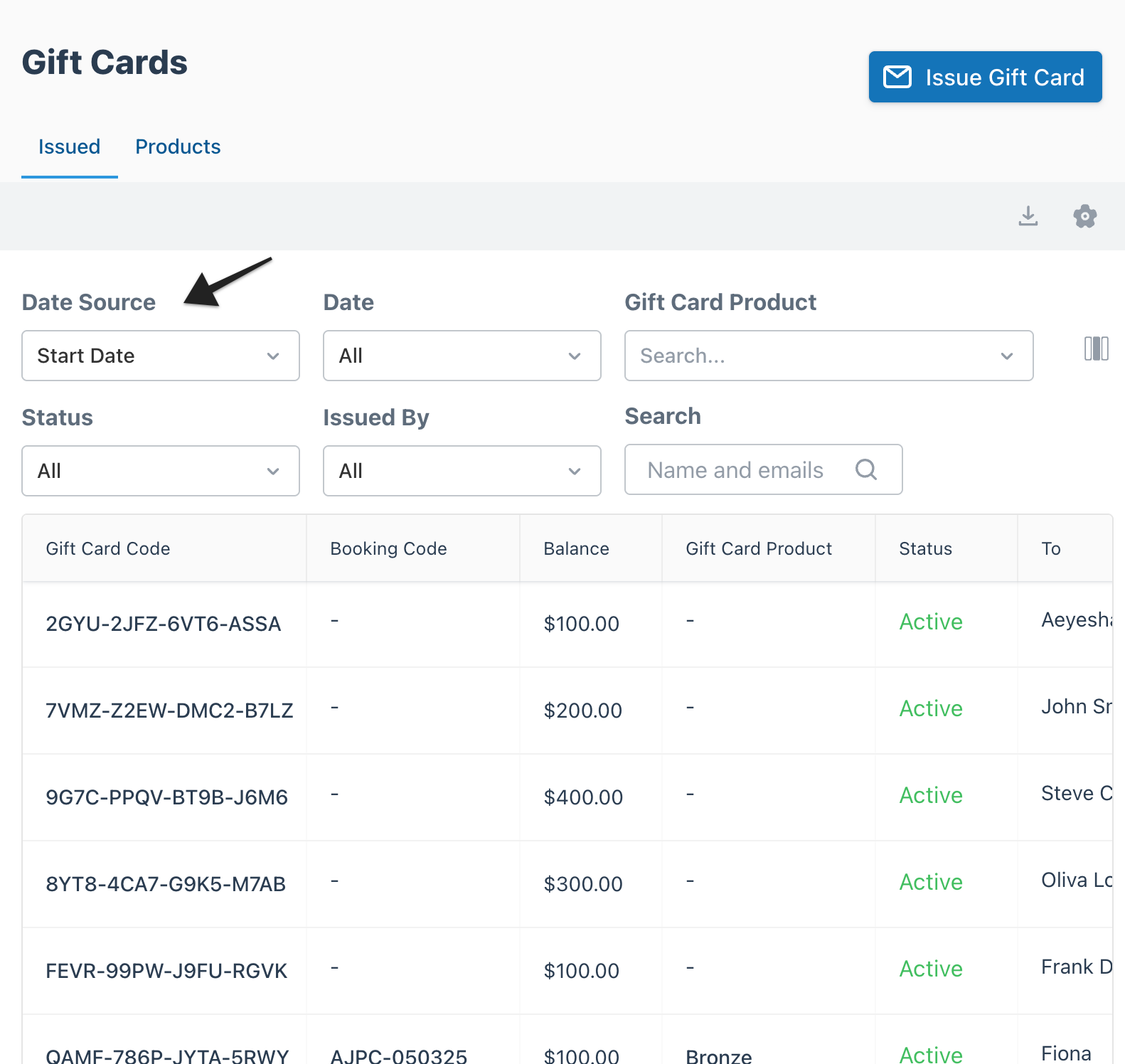Screen dimensions: 1125x1064
Task: Switch to the Issued tab
Action: [69, 147]
